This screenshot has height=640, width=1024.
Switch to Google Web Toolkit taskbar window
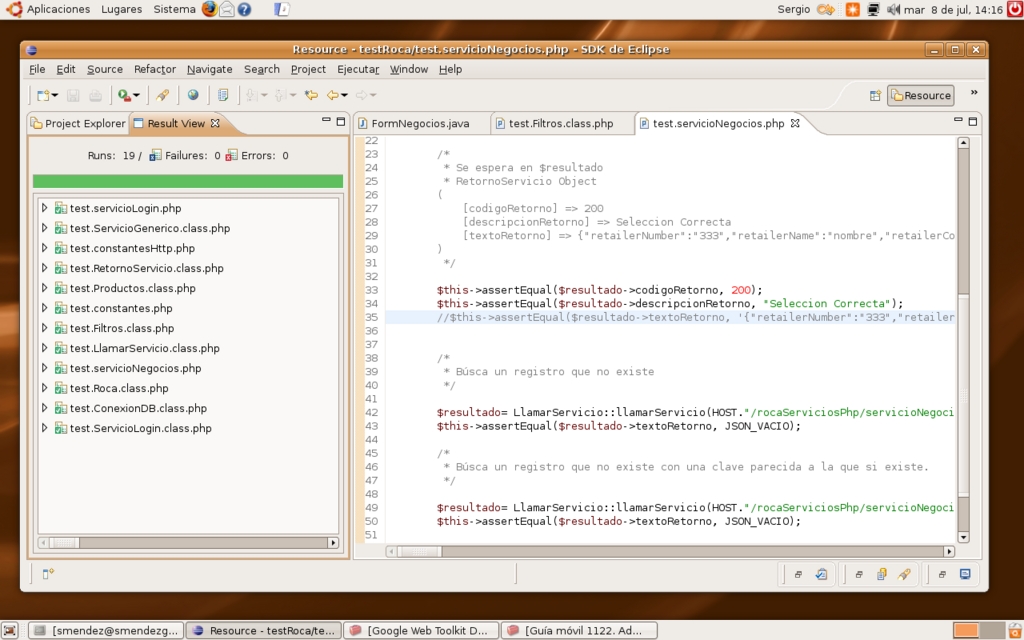(x=419, y=631)
